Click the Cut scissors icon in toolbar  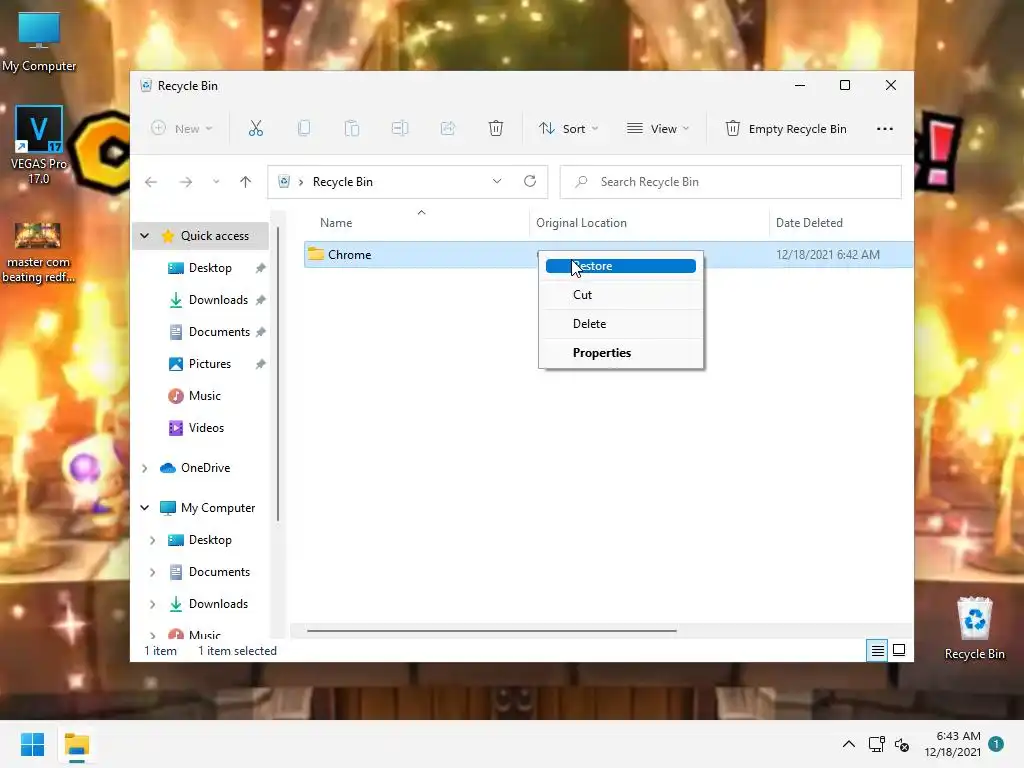(255, 129)
